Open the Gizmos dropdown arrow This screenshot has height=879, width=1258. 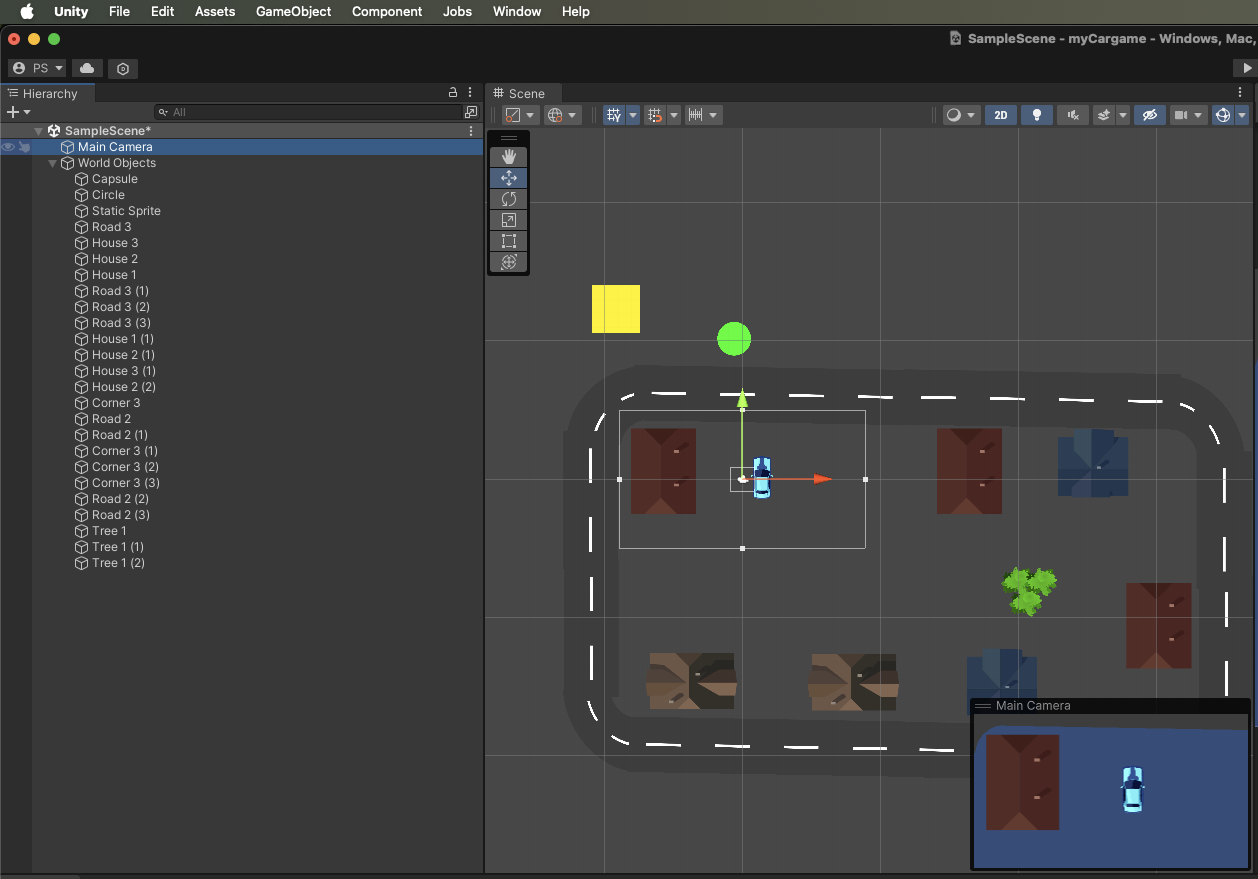tap(1242, 115)
